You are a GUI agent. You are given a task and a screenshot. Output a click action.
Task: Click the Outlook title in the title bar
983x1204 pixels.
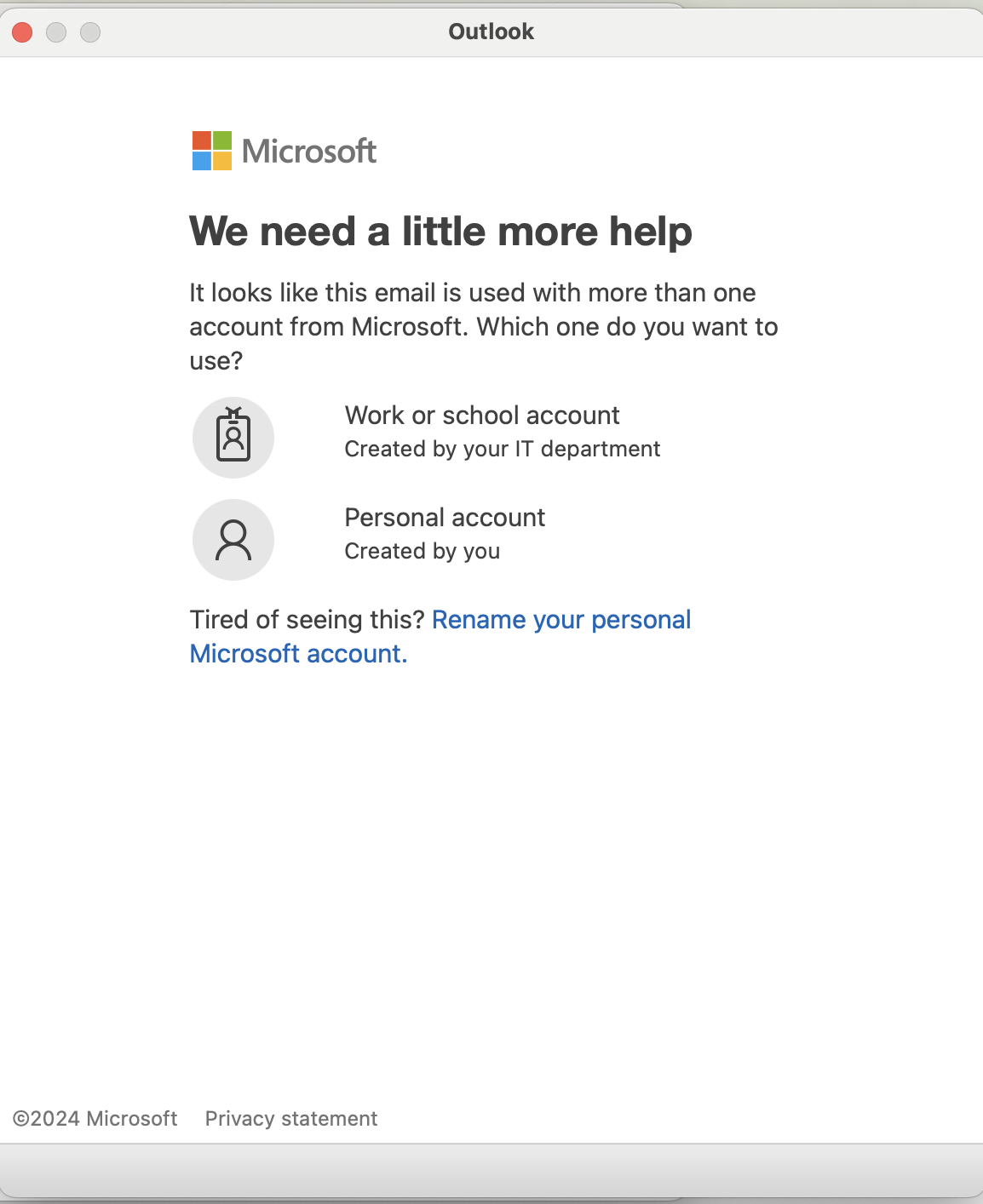(x=491, y=32)
